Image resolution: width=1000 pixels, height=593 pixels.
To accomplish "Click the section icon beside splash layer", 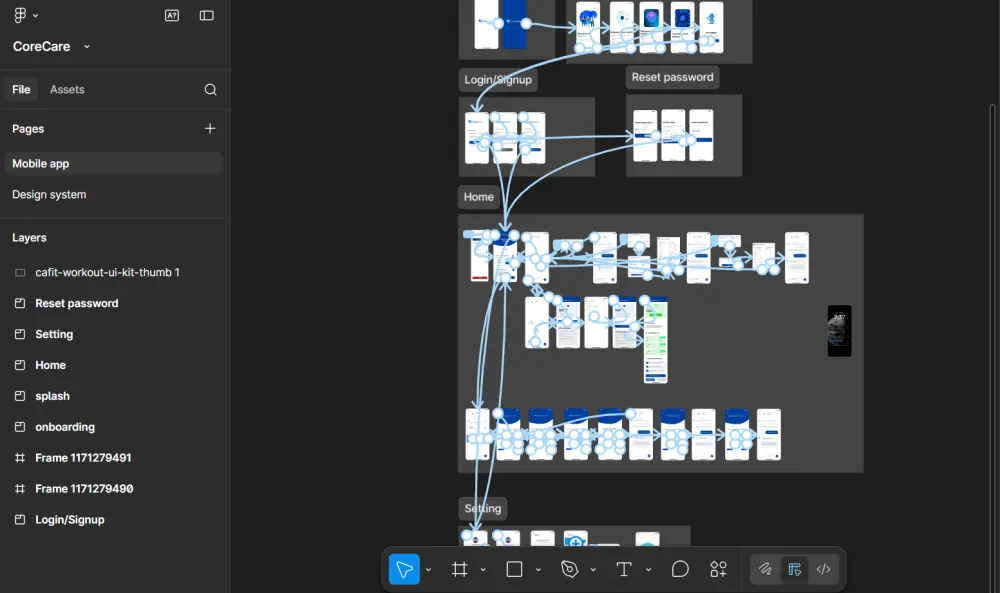I will click(x=20, y=396).
